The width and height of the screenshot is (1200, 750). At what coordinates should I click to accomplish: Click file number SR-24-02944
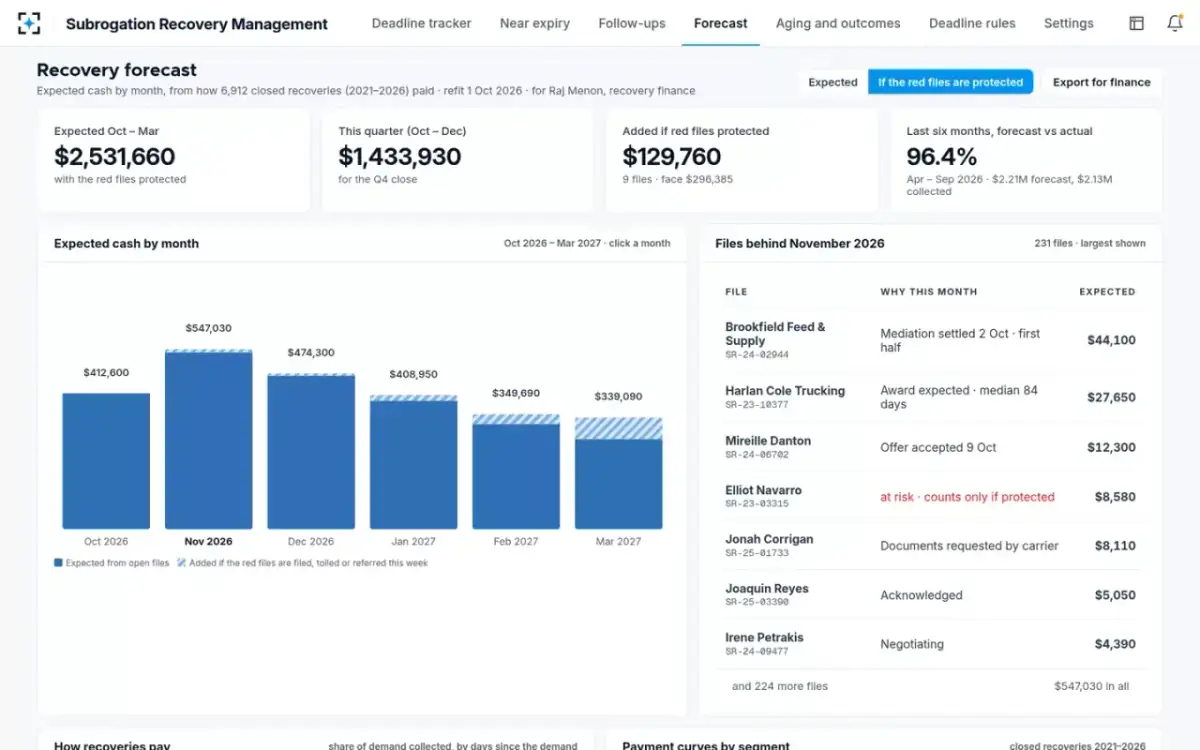click(757, 355)
